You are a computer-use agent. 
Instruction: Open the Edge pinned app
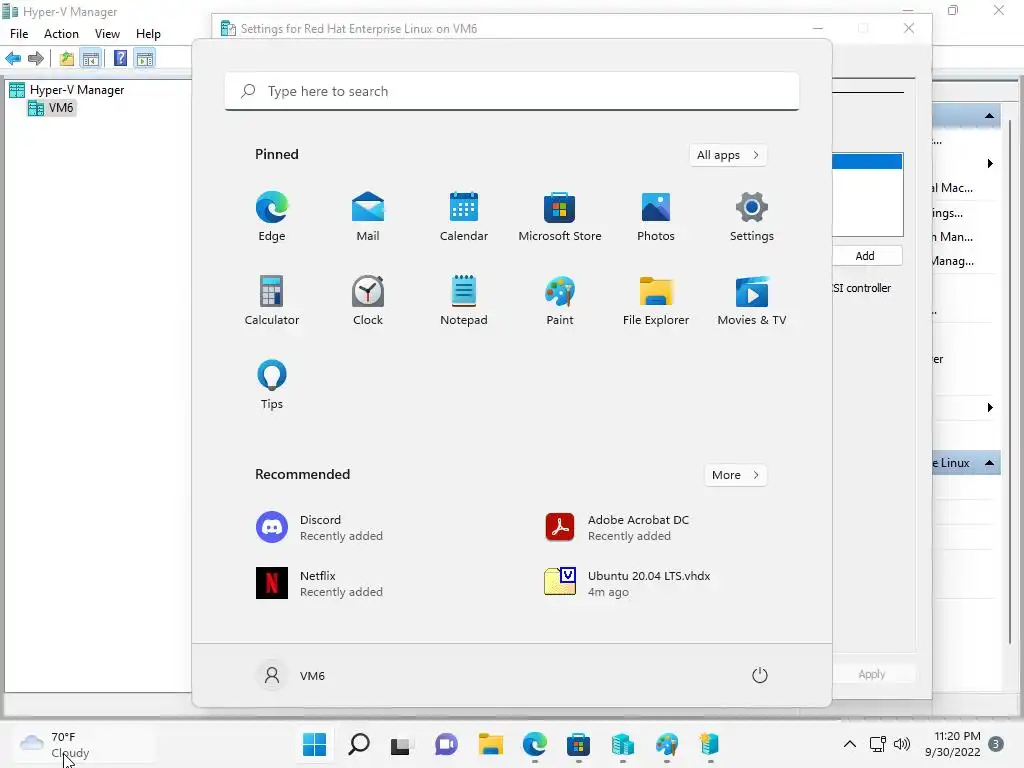click(x=272, y=217)
